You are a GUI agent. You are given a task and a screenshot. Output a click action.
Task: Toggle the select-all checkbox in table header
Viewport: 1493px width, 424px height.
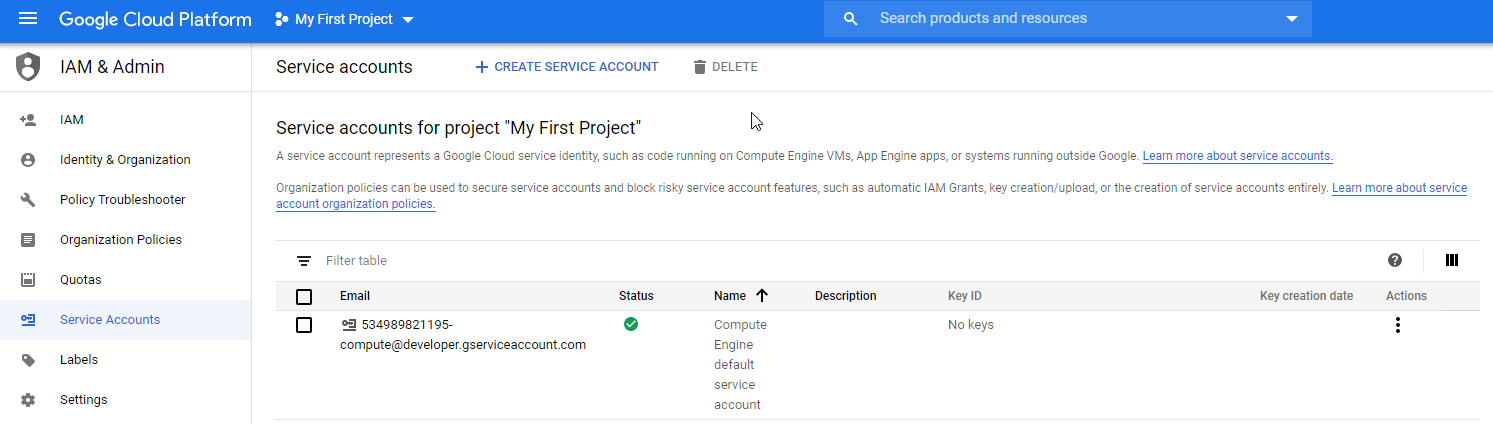click(304, 297)
